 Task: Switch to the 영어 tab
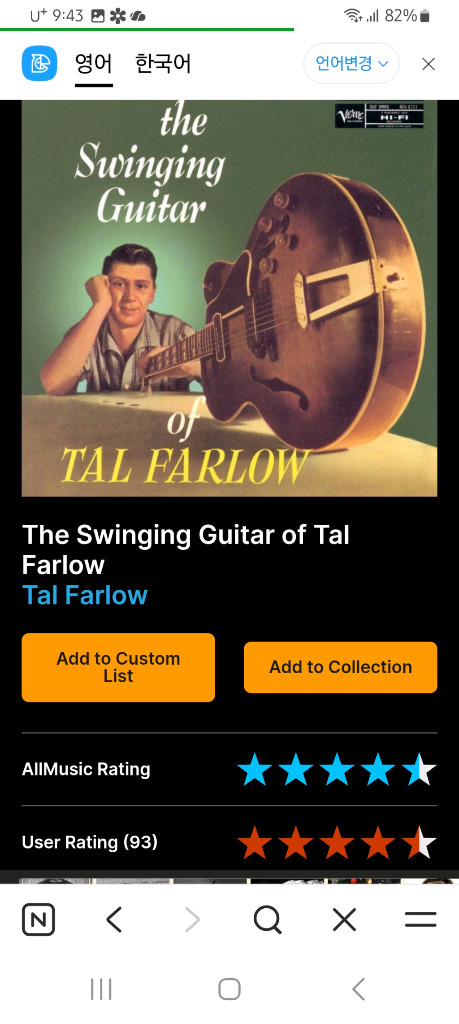pyautogui.click(x=93, y=64)
